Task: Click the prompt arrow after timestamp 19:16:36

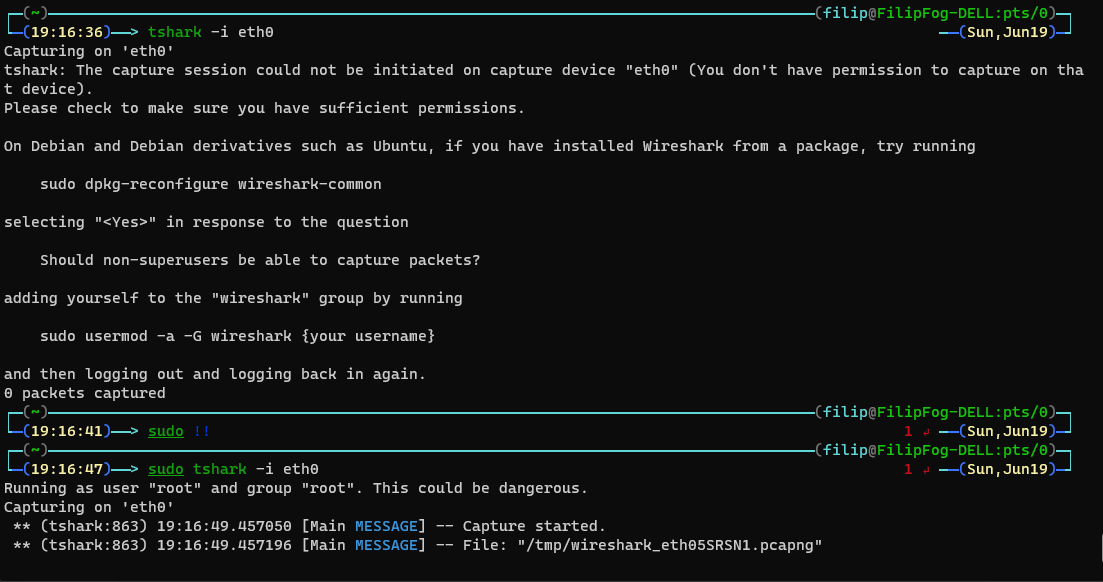Action: [x=124, y=32]
